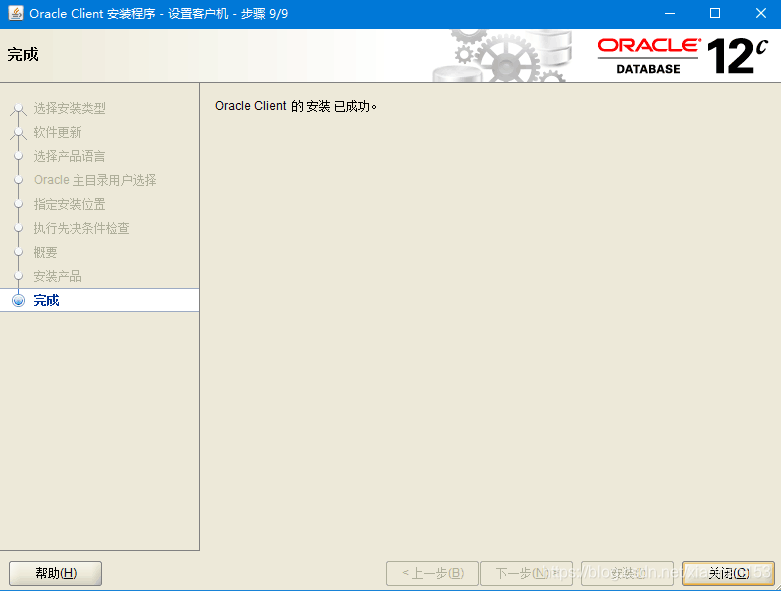Close the installer with the title bar X
Screen dimensions: 781x591
pyautogui.click(x=761, y=13)
